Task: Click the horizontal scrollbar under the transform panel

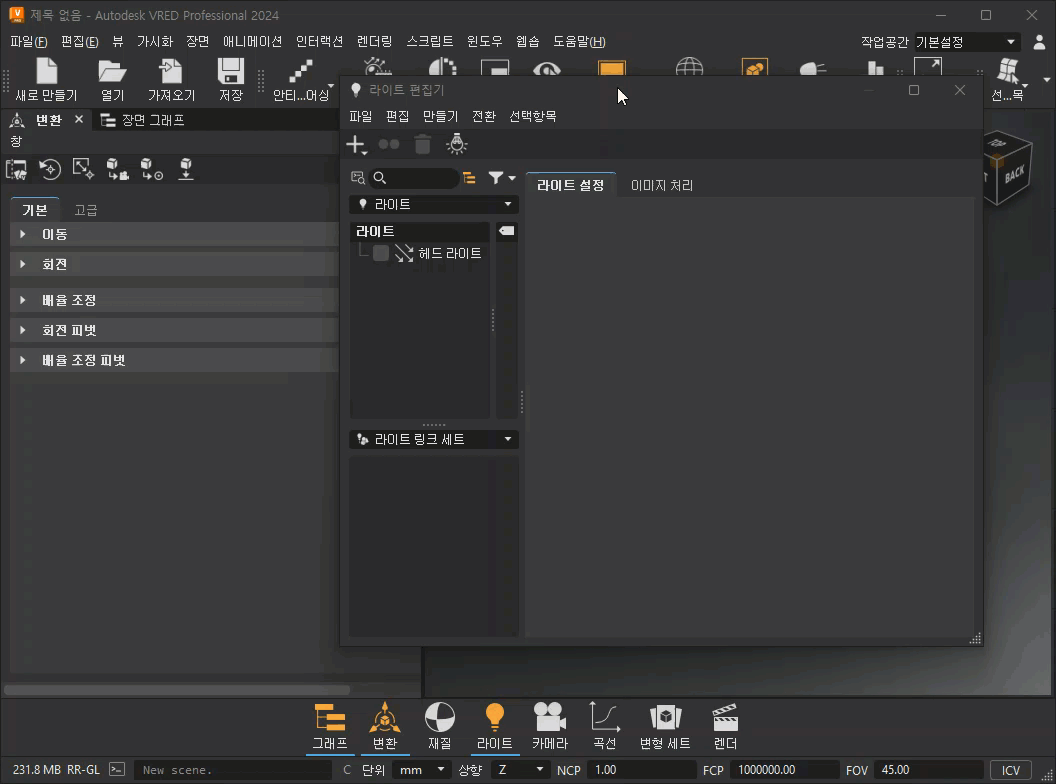Action: (x=177, y=690)
